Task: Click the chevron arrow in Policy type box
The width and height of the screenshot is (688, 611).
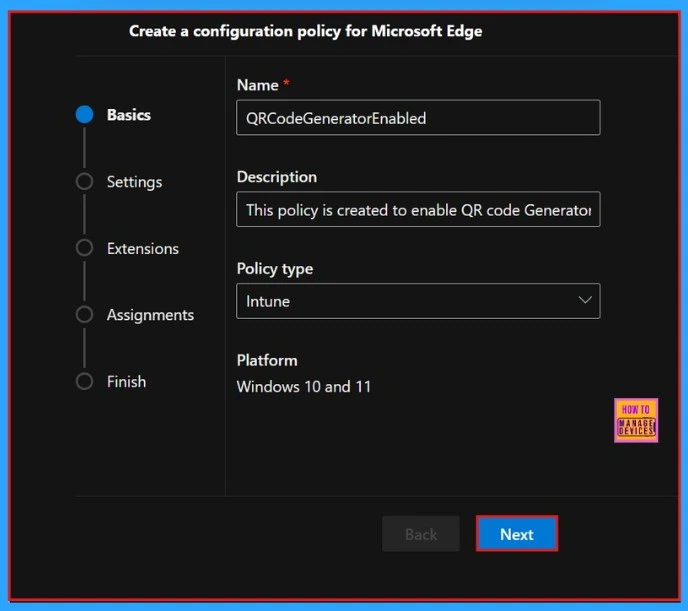Action: pyautogui.click(x=585, y=300)
